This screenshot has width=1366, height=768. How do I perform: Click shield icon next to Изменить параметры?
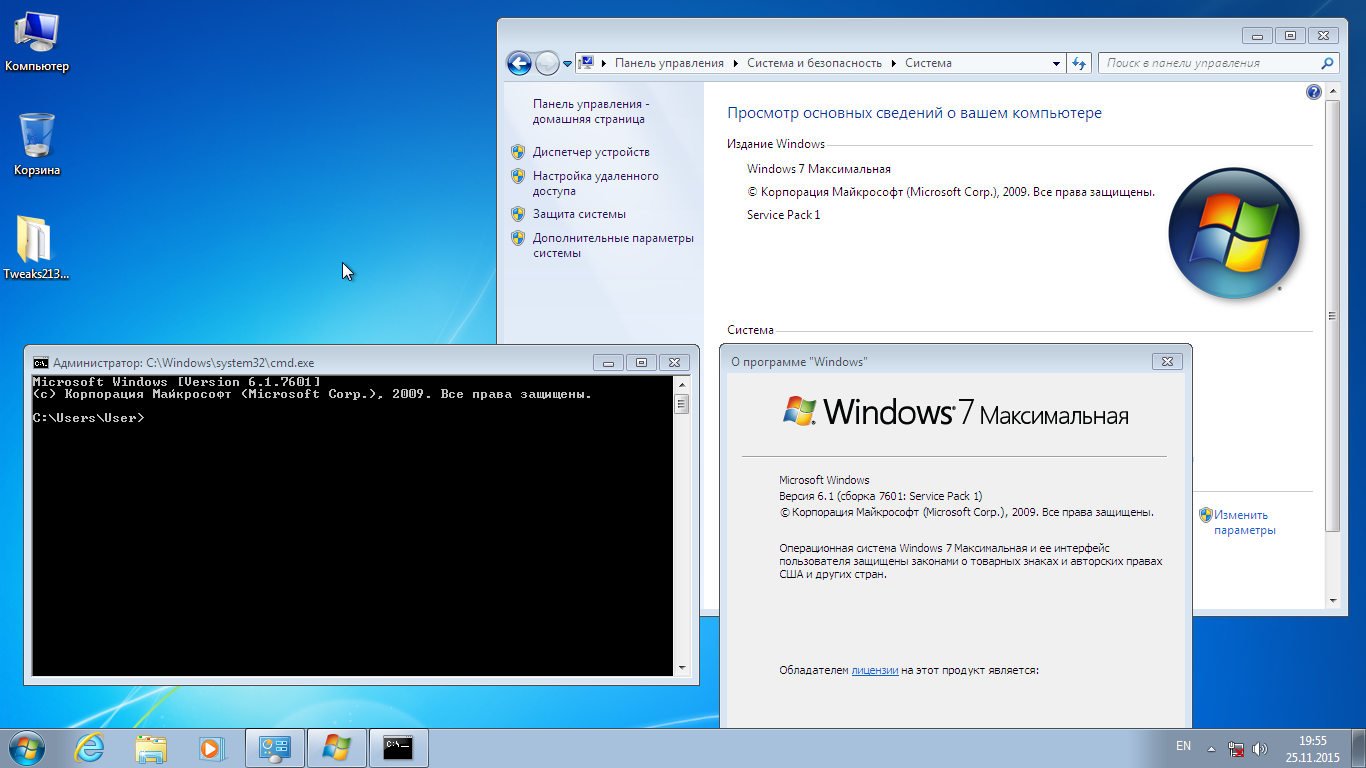(x=1206, y=516)
